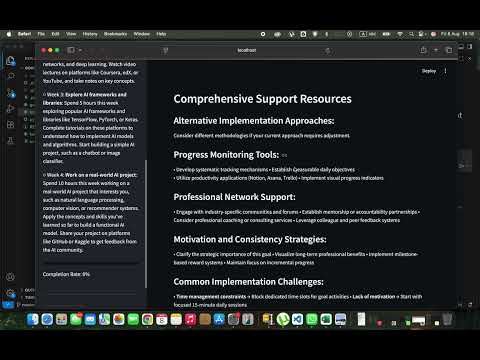This screenshot has width=480, height=360.
Task: Open VS Code Search icon in activity bar
Action: 11,76
